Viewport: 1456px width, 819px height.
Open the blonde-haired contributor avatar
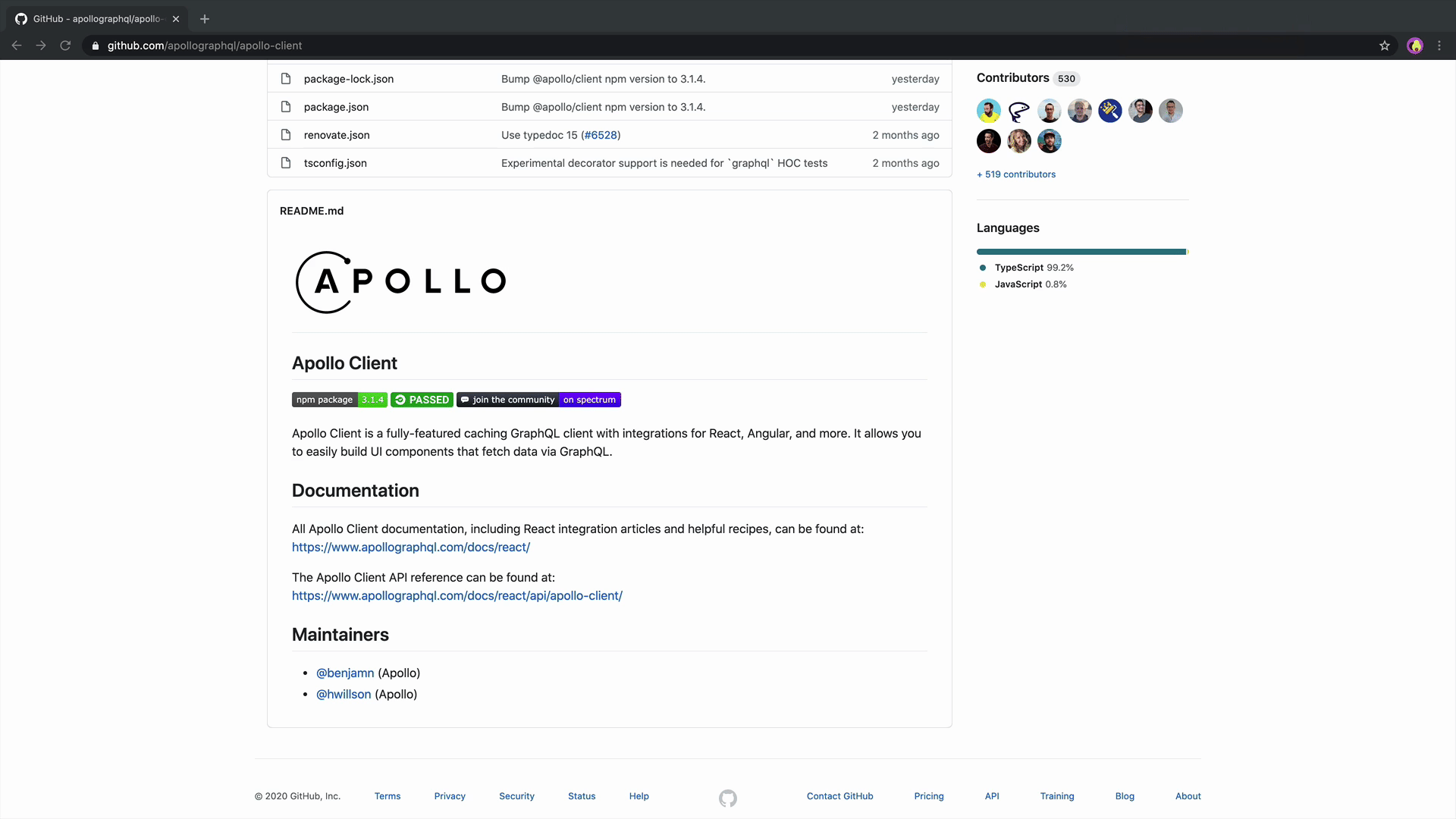pos(1019,141)
